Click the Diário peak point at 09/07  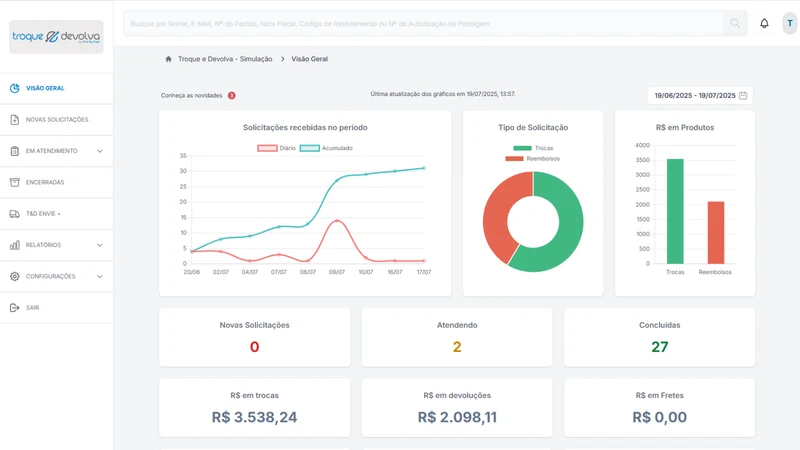click(x=337, y=220)
